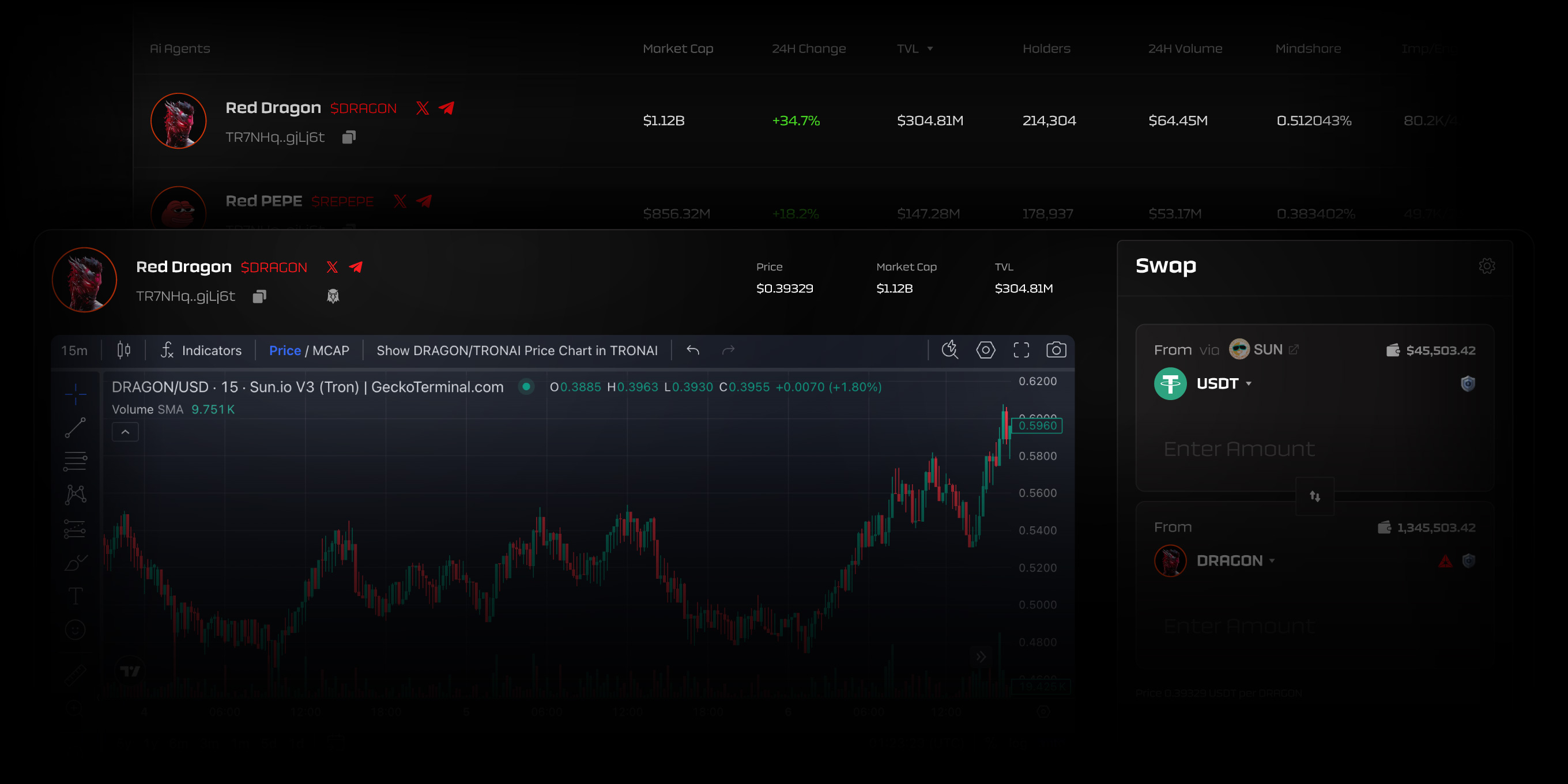
Task: Copy Red Dragon address in agents table row
Action: click(349, 137)
